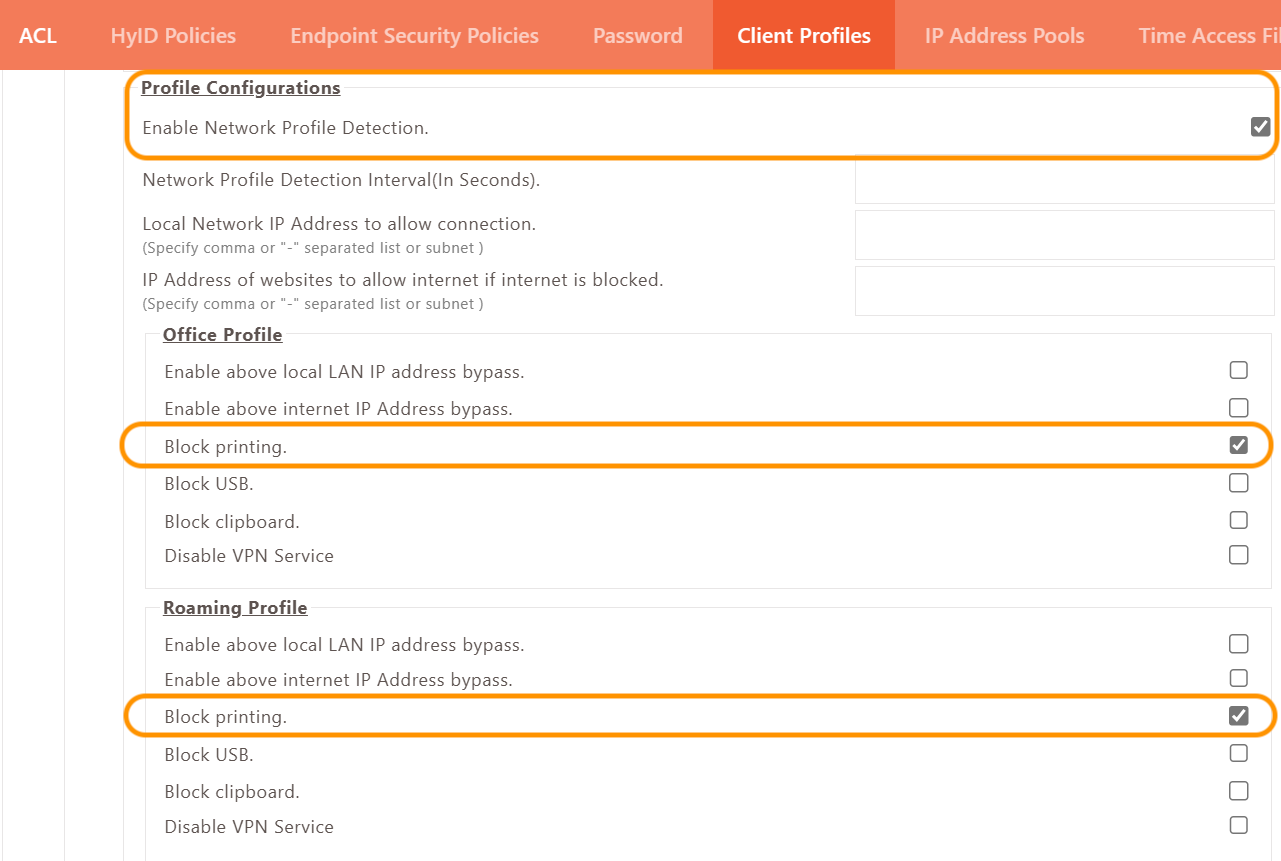The height and width of the screenshot is (861, 1281).
Task: Go to the Password tab
Action: (637, 36)
